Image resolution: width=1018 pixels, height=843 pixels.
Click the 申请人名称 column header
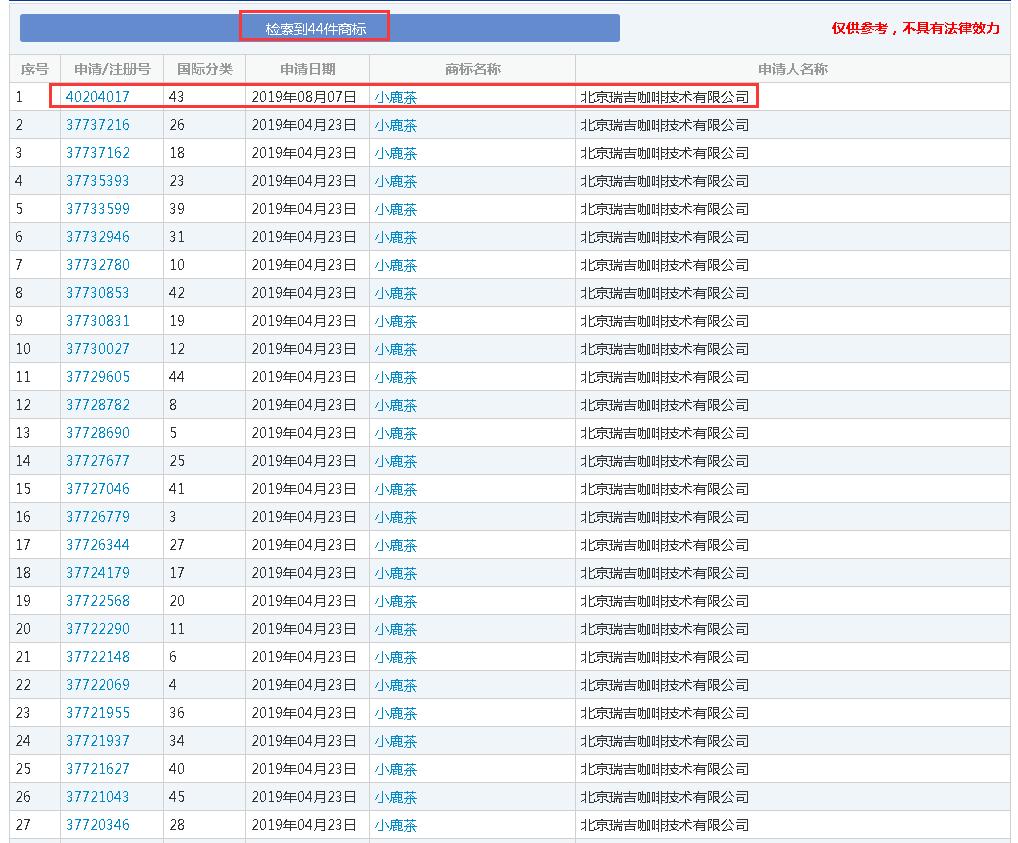point(792,69)
